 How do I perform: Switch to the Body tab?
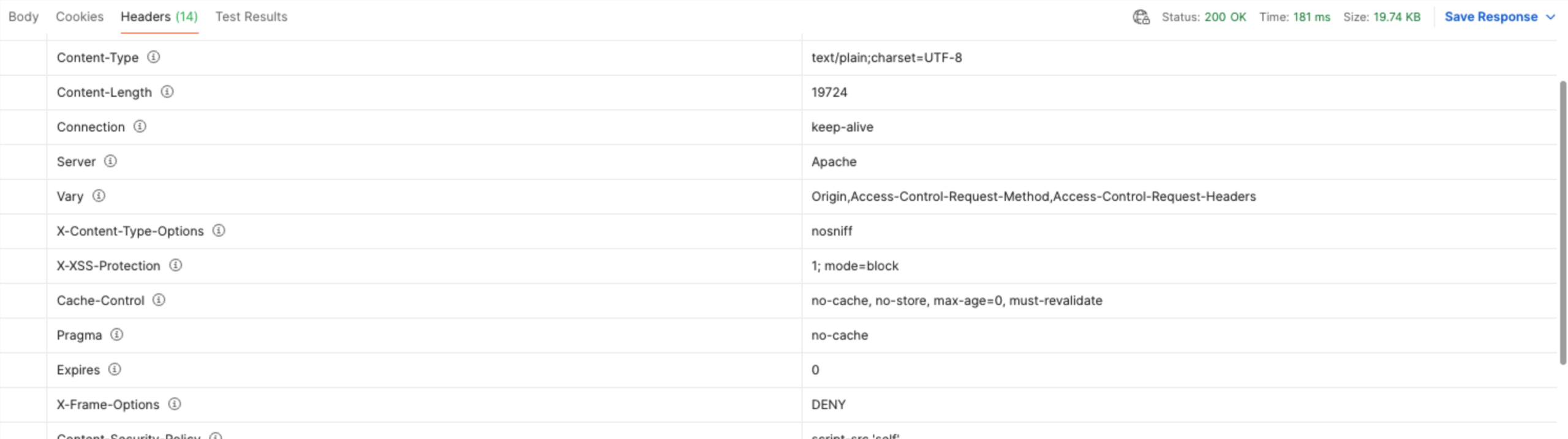click(23, 17)
